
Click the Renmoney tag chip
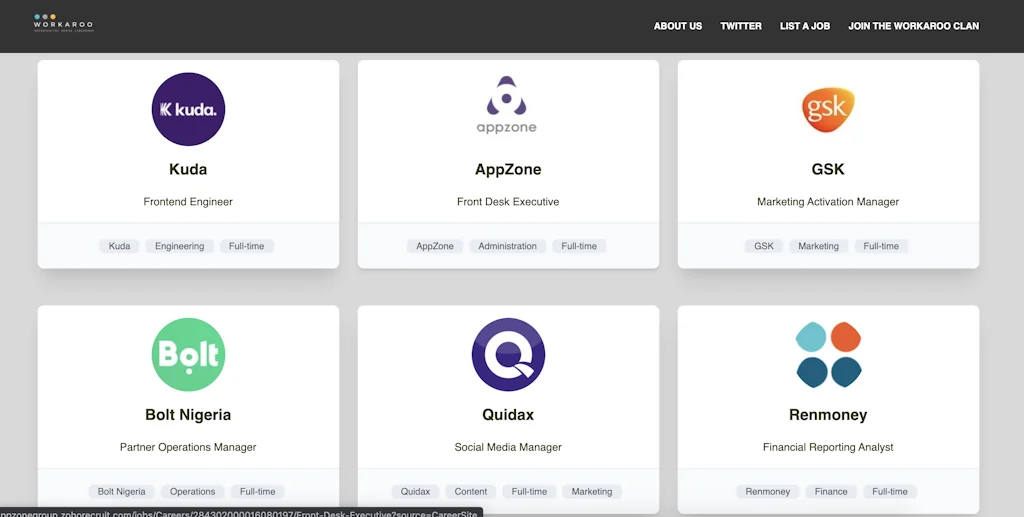click(x=768, y=492)
